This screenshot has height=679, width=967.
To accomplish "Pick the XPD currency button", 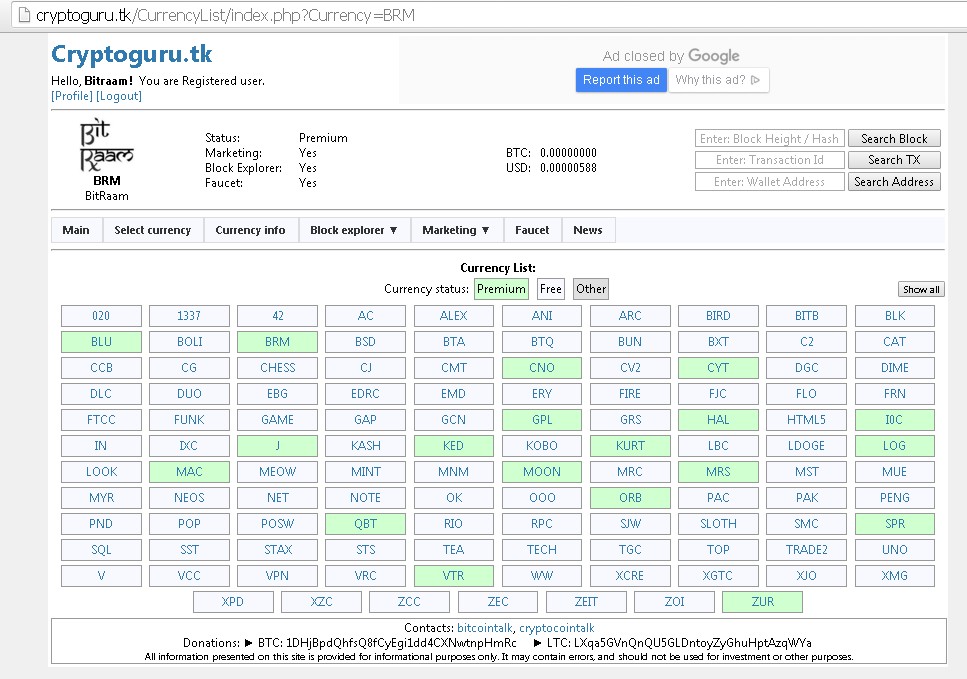I will pos(233,601).
